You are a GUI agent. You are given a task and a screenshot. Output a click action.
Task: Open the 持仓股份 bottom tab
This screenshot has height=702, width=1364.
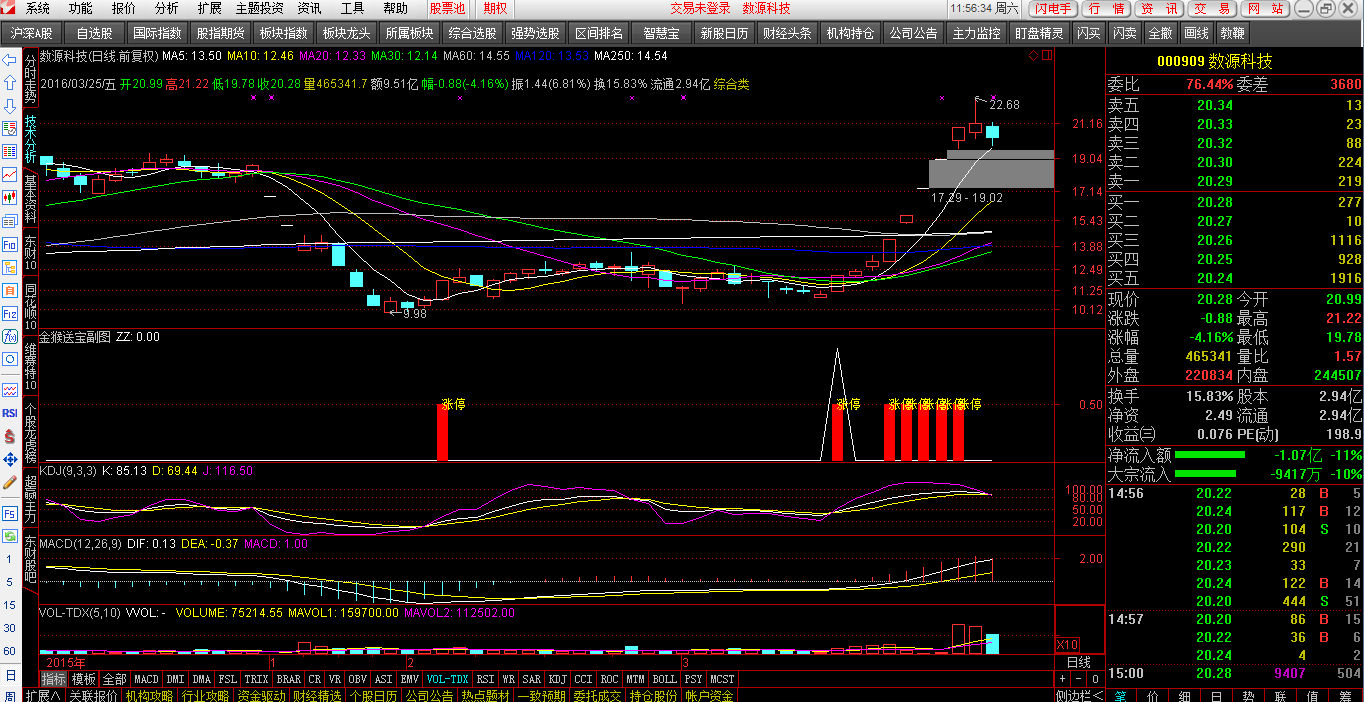click(653, 695)
